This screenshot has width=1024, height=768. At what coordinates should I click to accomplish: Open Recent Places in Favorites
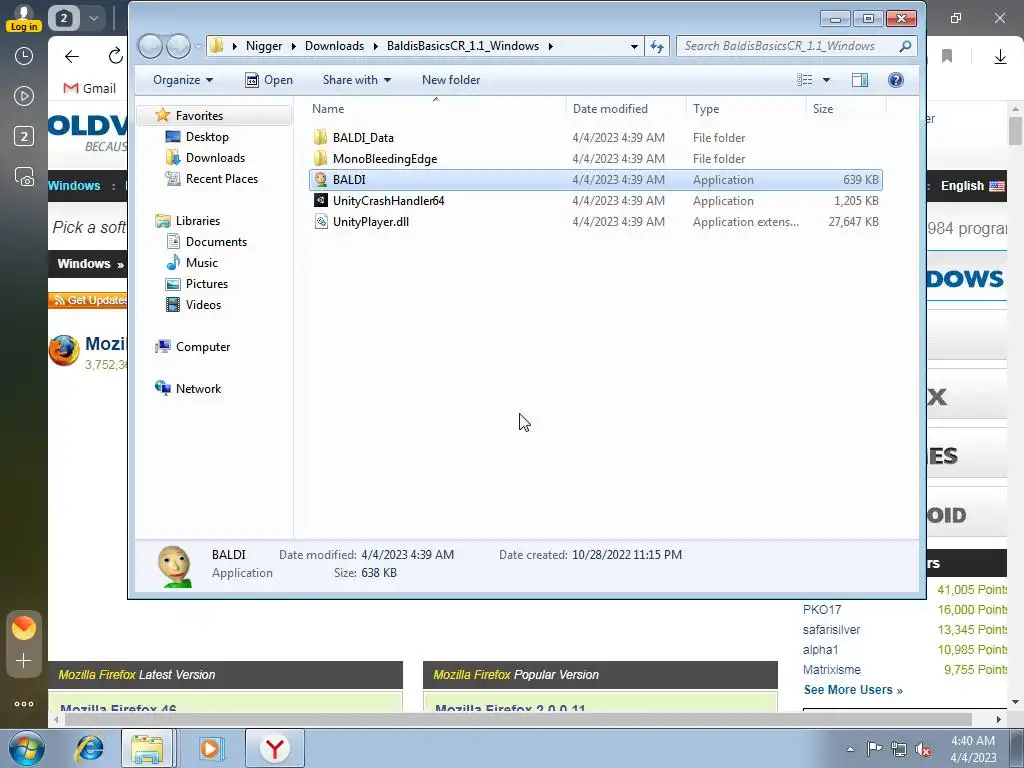click(221, 178)
